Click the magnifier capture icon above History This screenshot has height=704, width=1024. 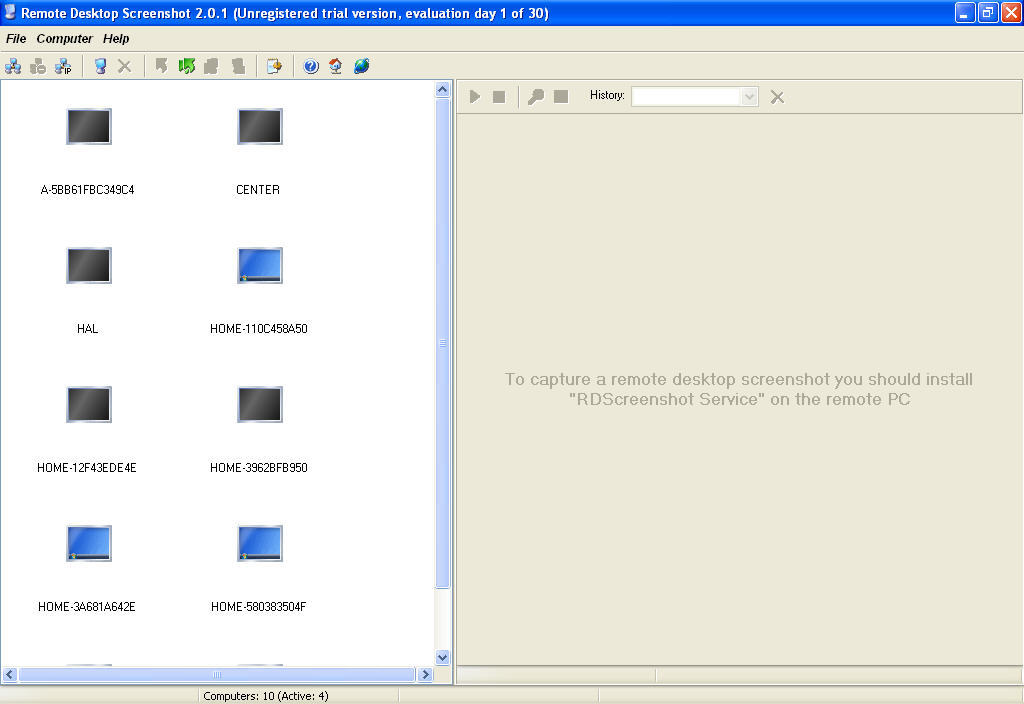(x=535, y=96)
